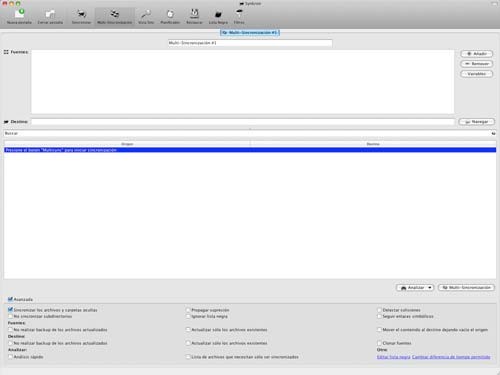Viewport: 500px width, 375px height.
Task: Open the Vista Sinc toolbar icon
Action: click(146, 16)
